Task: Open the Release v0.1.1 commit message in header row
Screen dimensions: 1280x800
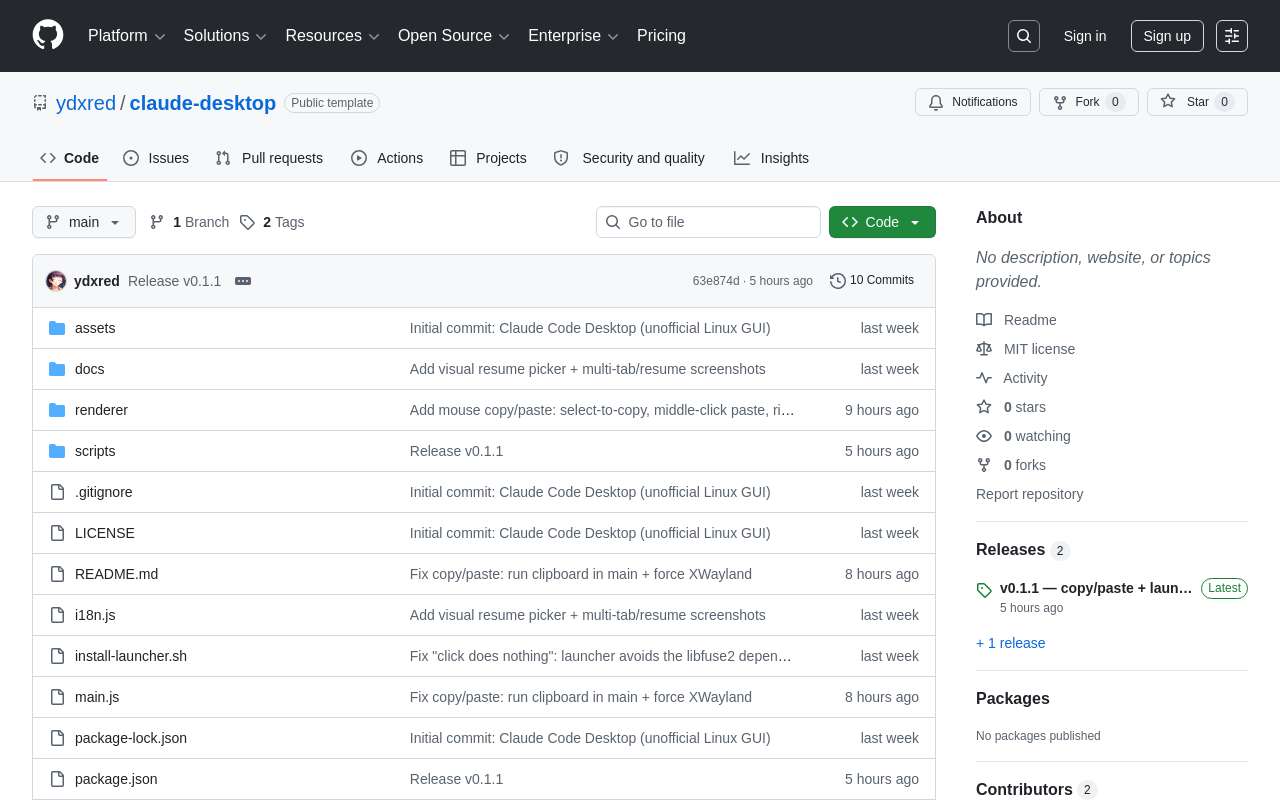Action: (175, 281)
